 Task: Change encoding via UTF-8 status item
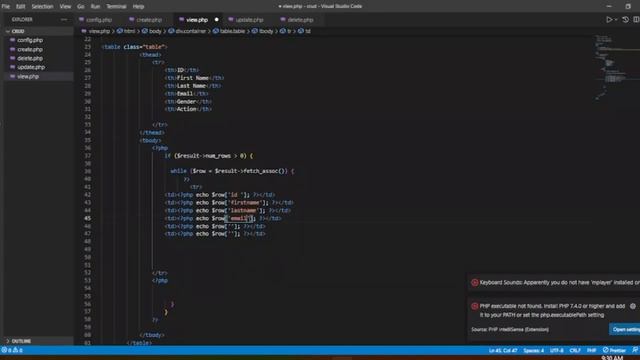[557, 350]
